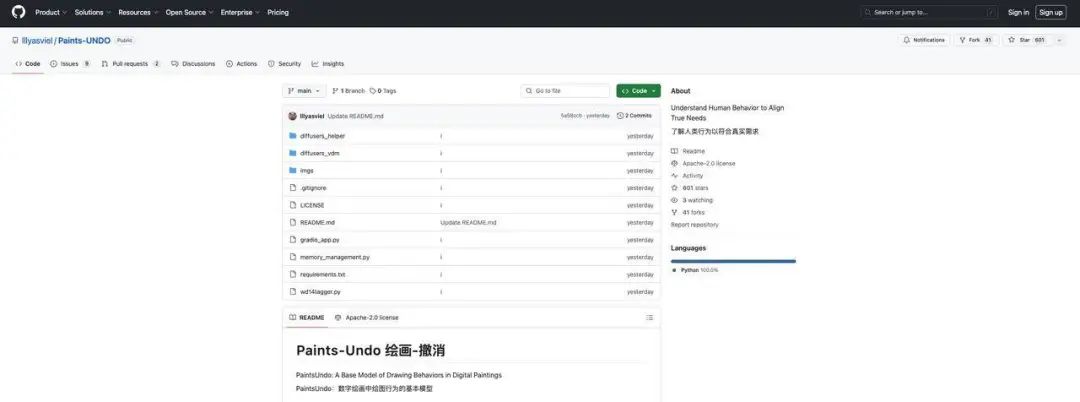Screen dimensions: 1080x402
Task: Expand the Enterprise menu
Action: (x=240, y=12)
